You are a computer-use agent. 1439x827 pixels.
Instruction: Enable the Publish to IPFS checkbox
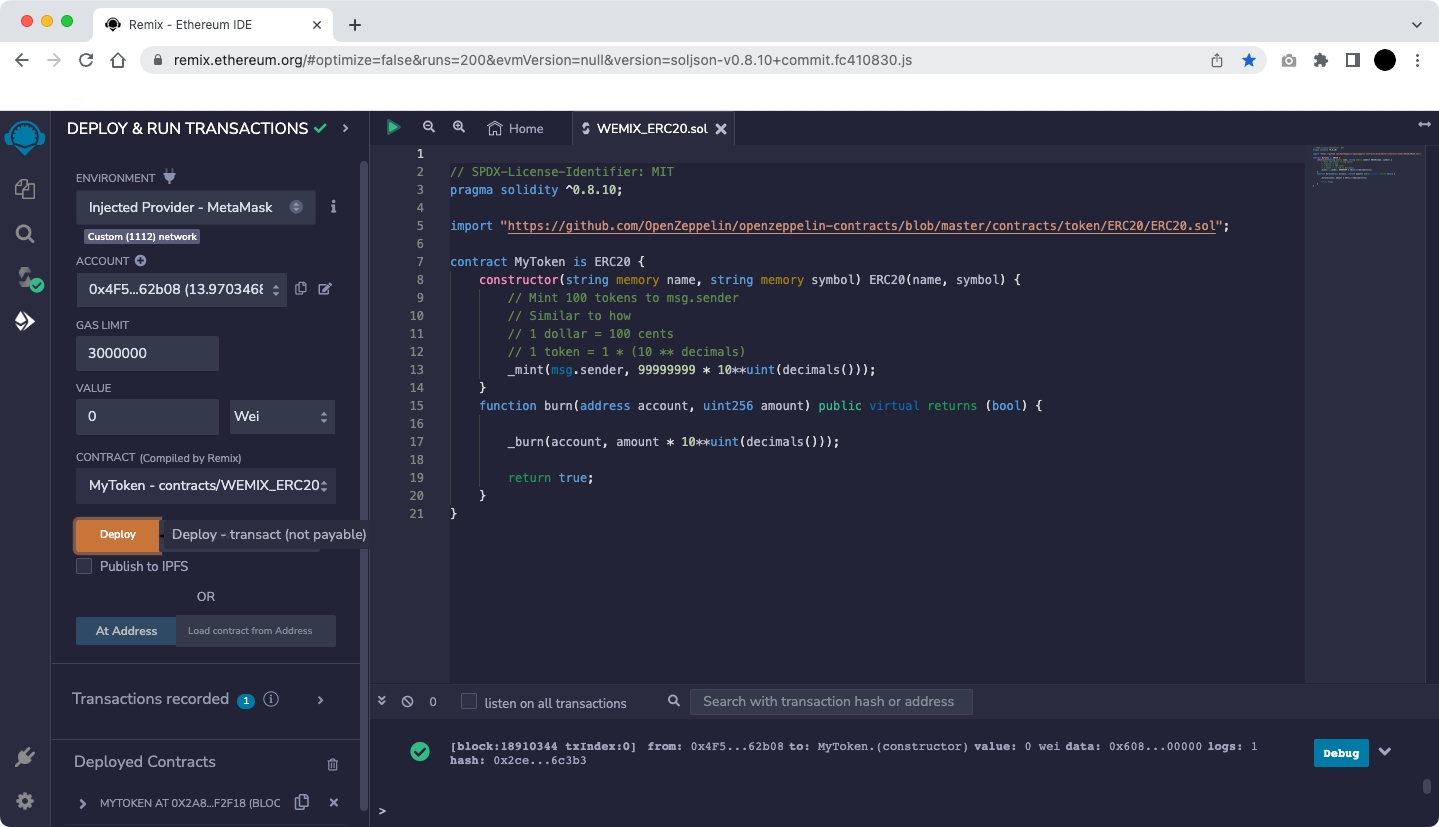click(x=84, y=566)
